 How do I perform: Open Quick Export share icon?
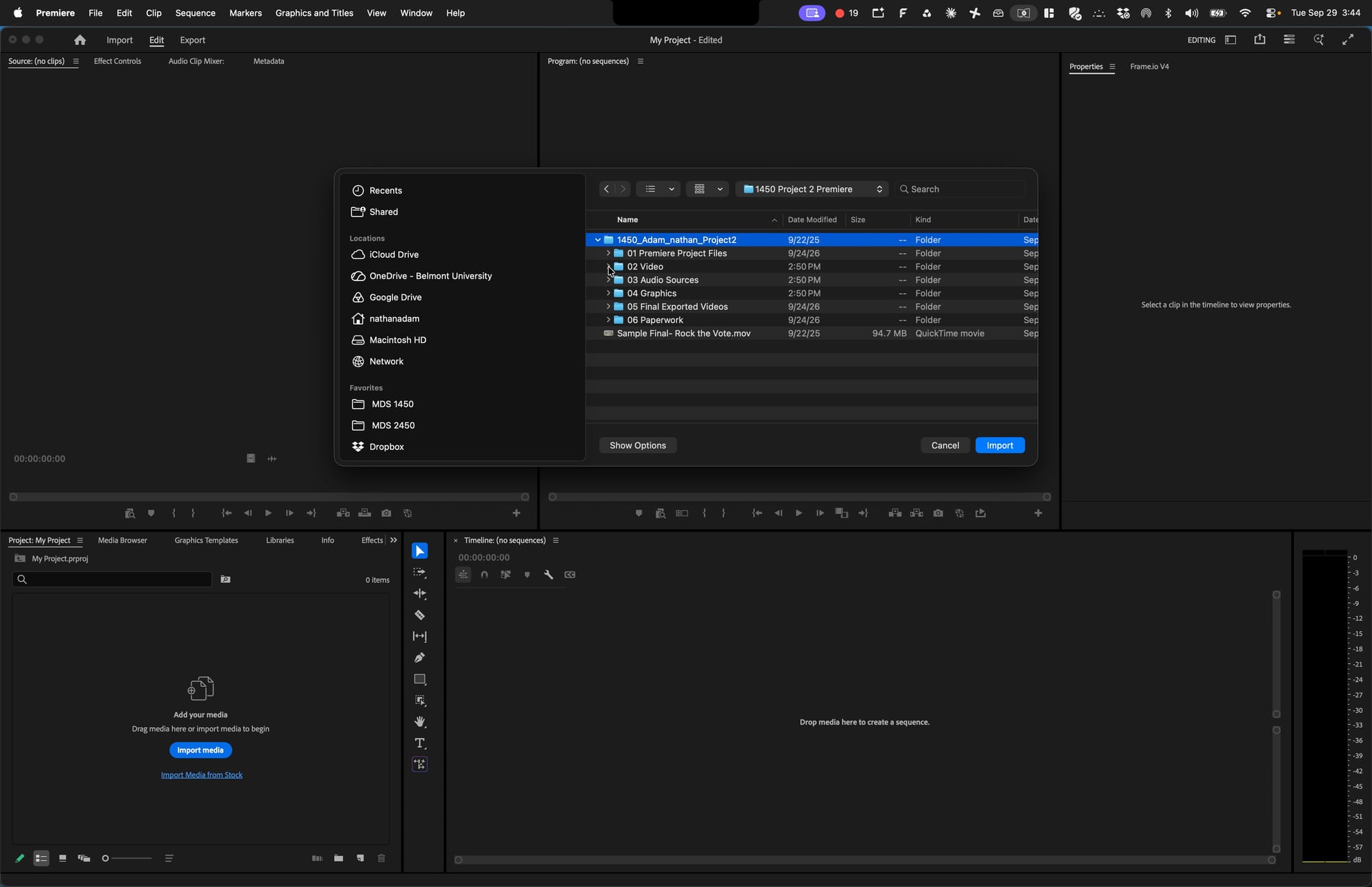(1259, 40)
